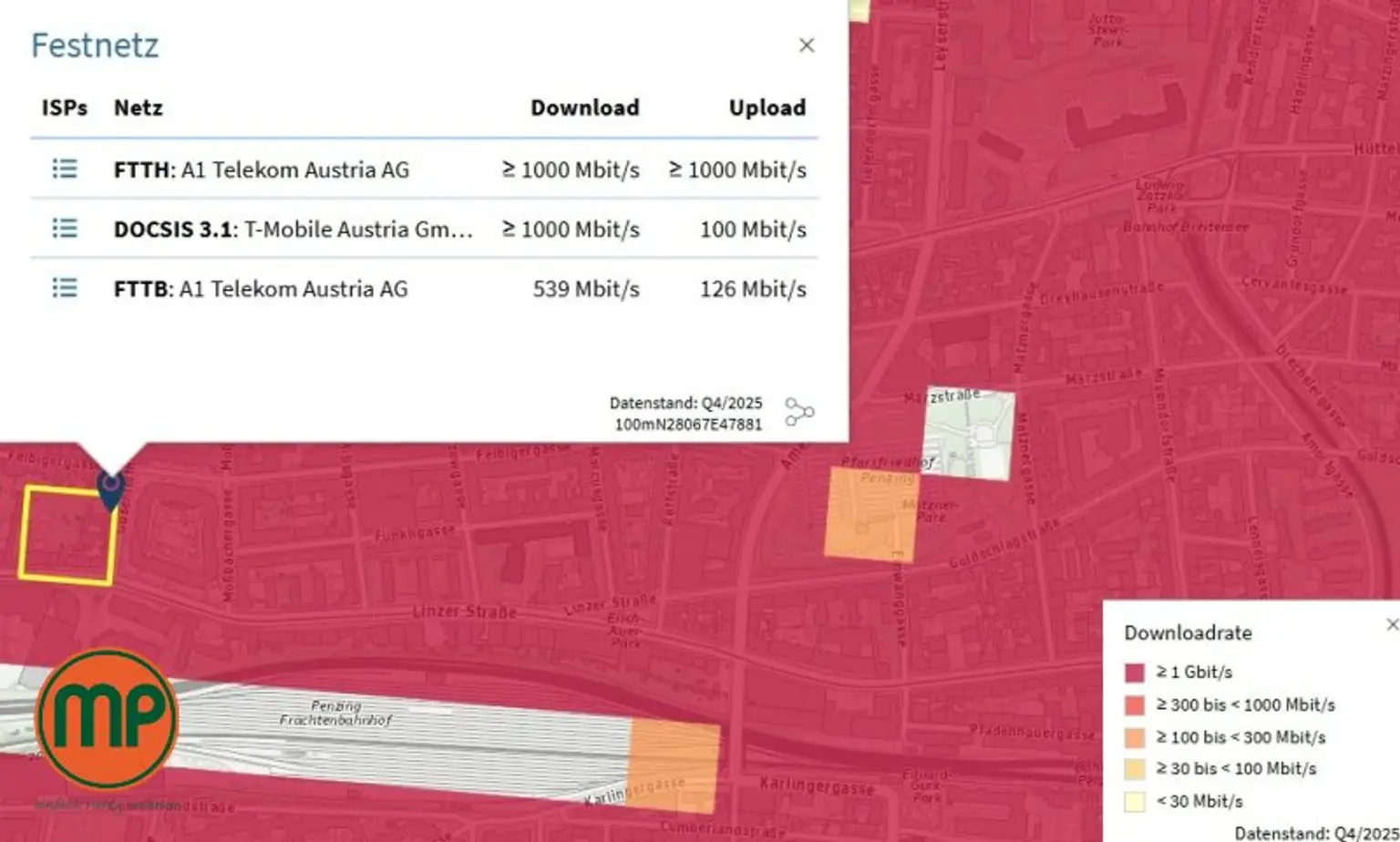
Task: Click the FTTH download value ≥ 1000 Mbit/s
Action: [x=571, y=169]
